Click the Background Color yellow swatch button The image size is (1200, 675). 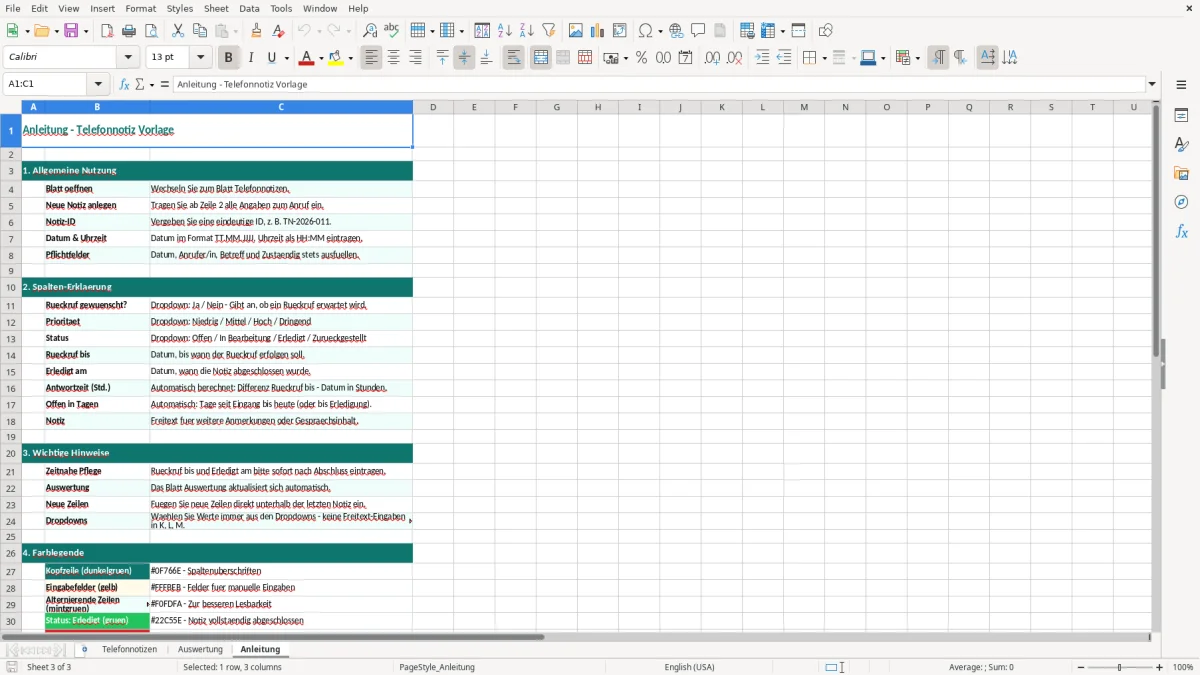pos(335,58)
